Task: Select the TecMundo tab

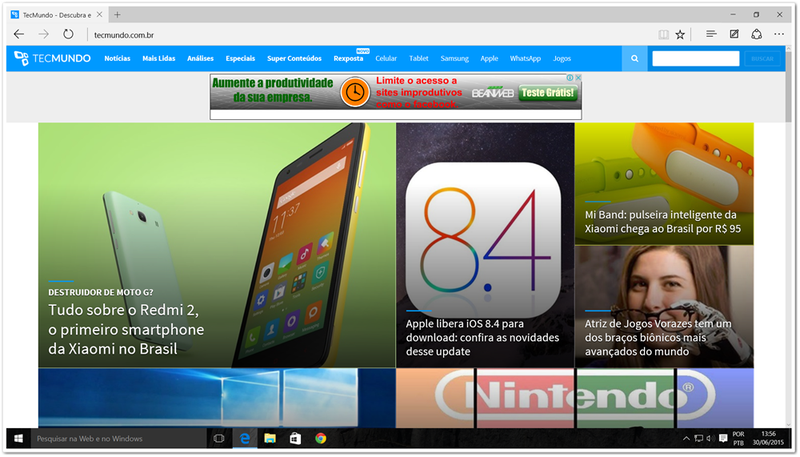Action: [56, 15]
